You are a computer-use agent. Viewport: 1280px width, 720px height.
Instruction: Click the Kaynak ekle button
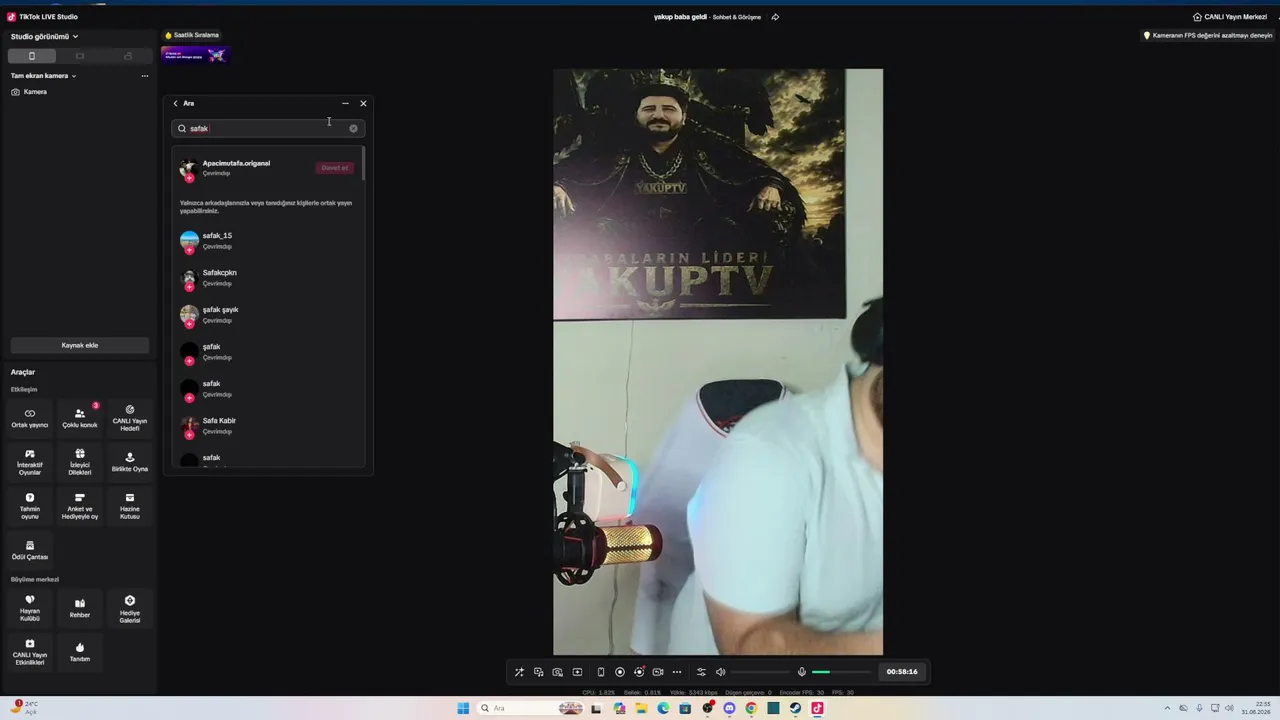[80, 345]
